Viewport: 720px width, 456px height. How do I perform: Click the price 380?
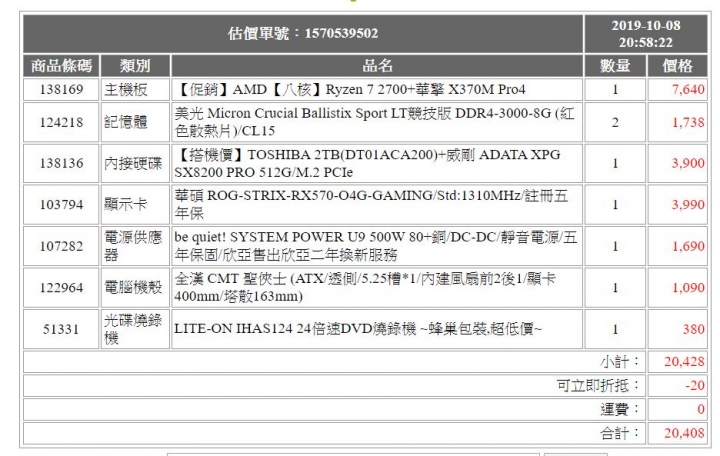point(693,329)
